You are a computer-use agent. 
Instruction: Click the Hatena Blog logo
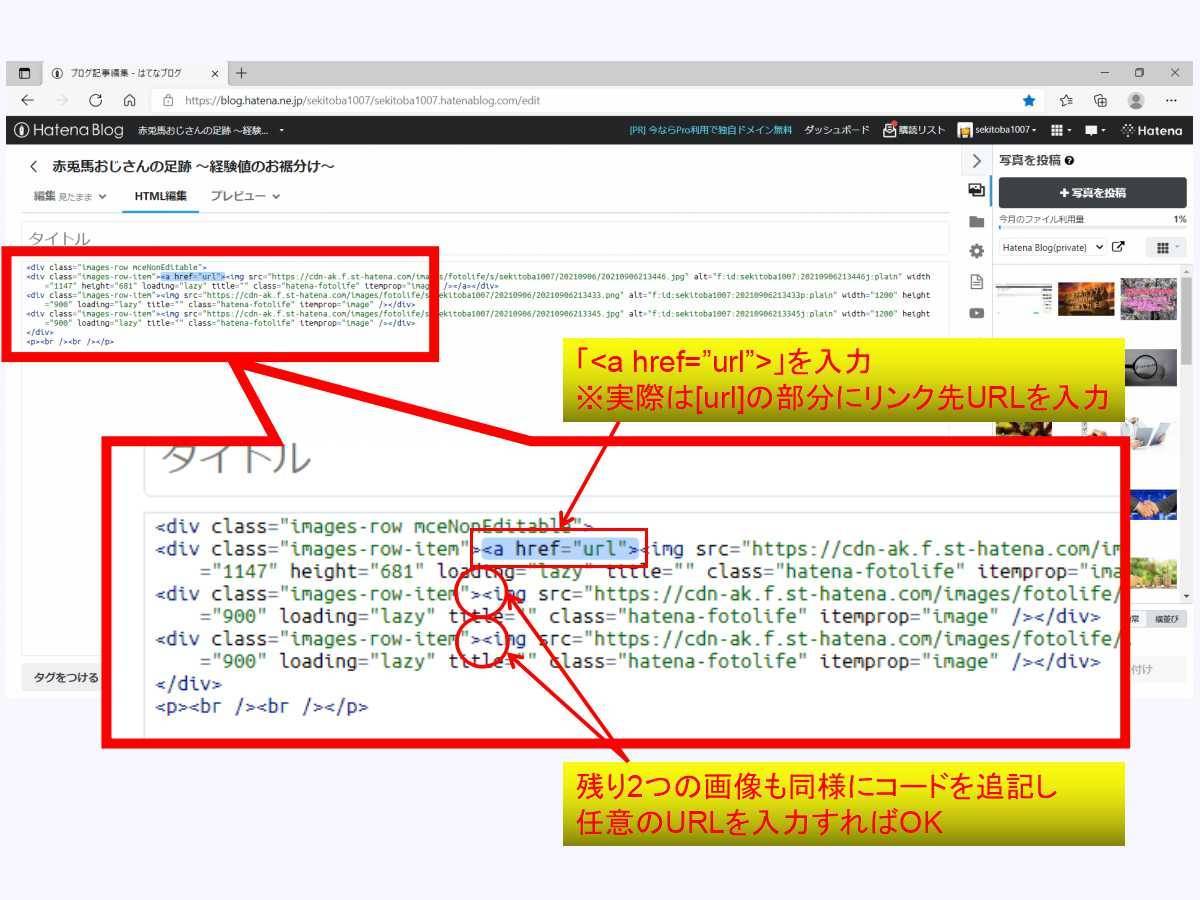click(x=69, y=130)
